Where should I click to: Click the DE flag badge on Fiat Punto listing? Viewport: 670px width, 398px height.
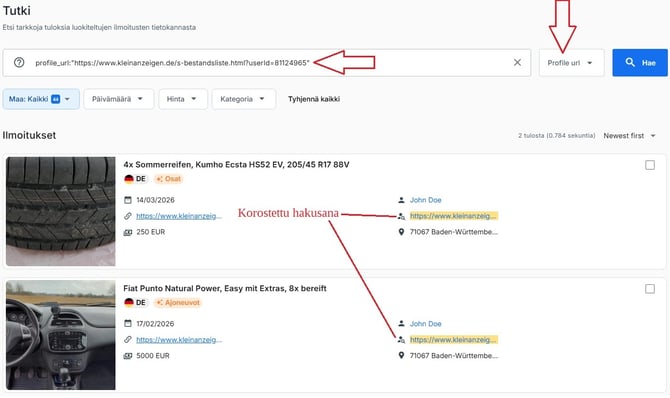click(135, 303)
